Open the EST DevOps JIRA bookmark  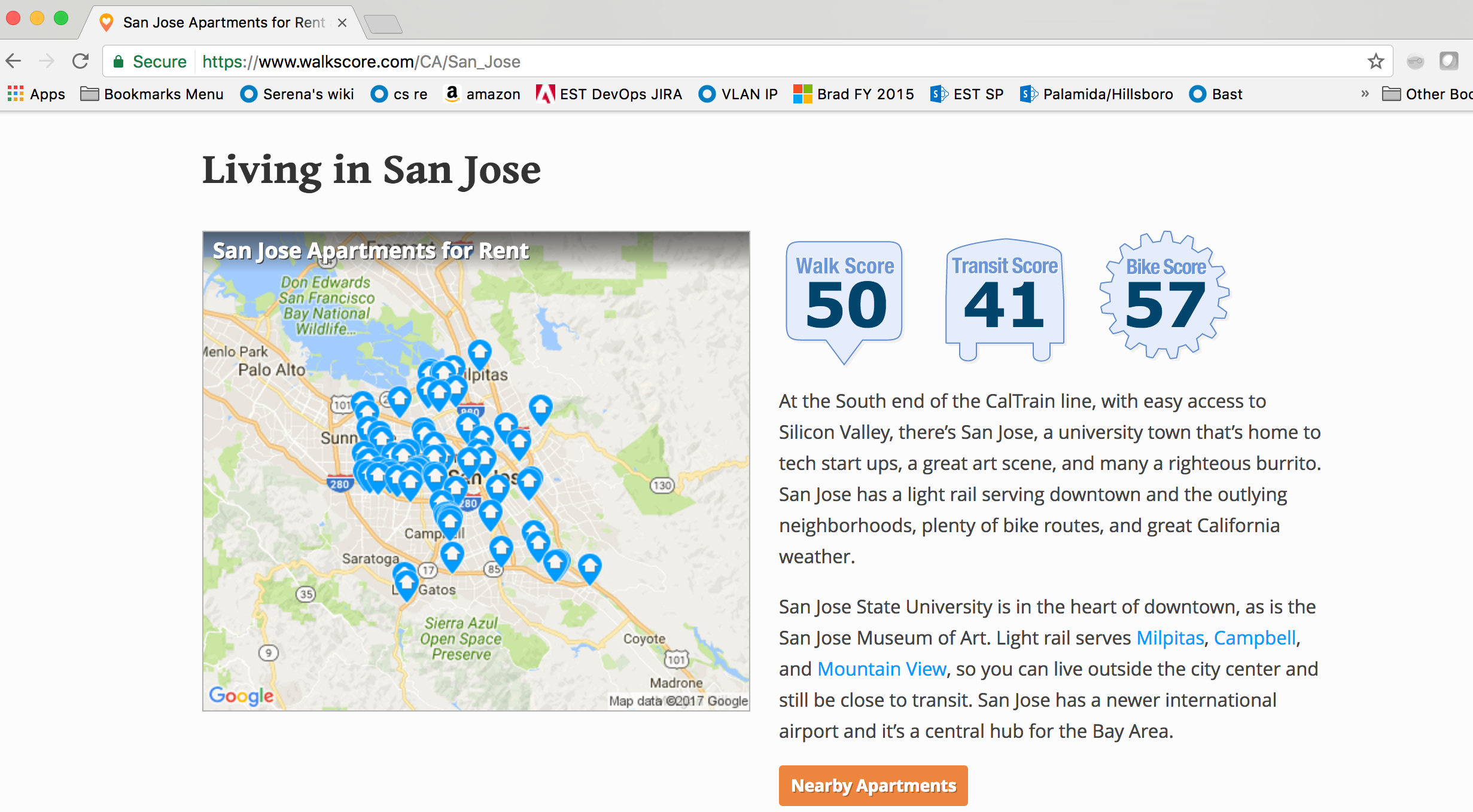pyautogui.click(x=609, y=94)
